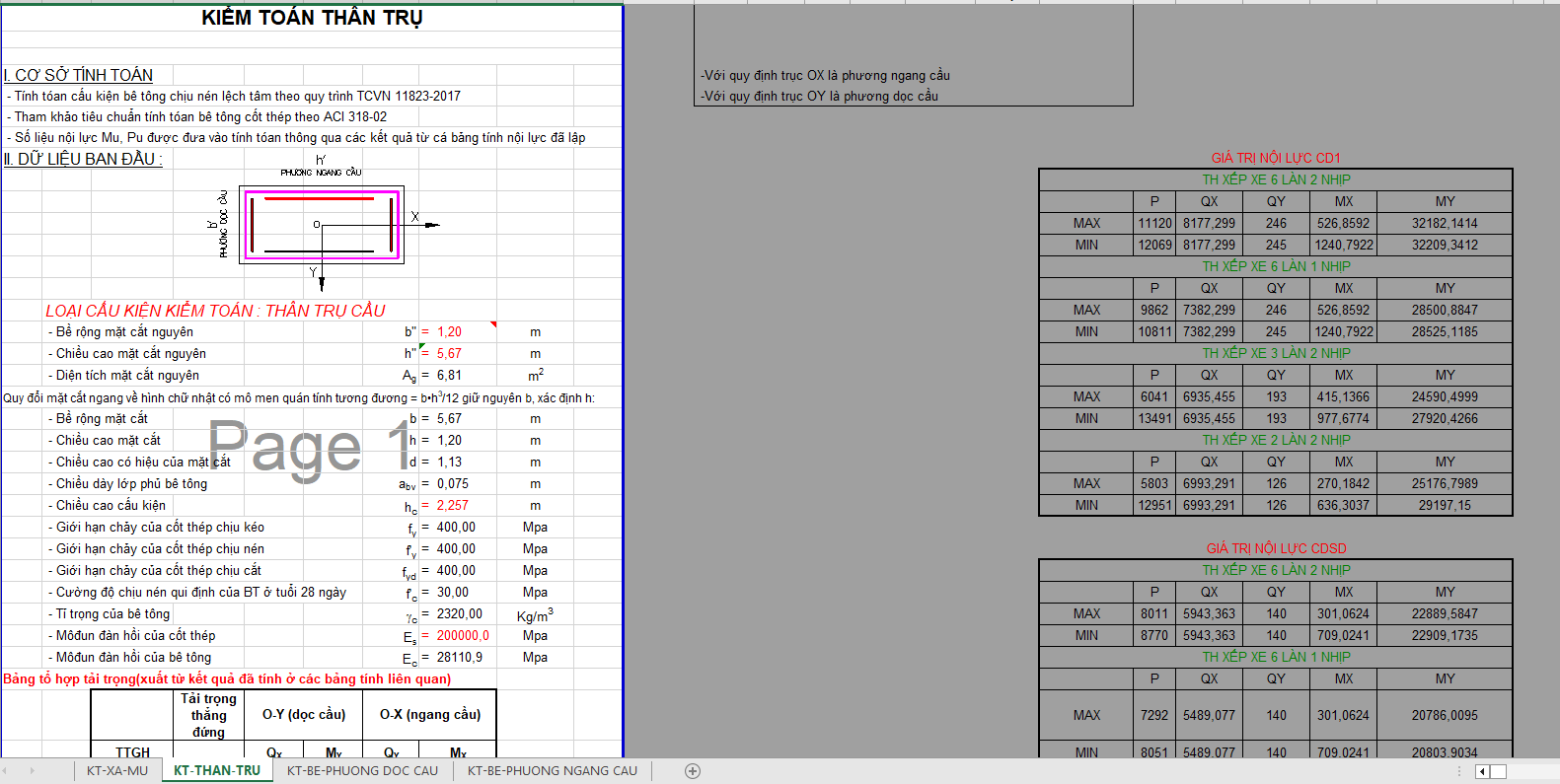Select the I. CƠ SỞ TÍNH TOÁN heading

coord(79,75)
